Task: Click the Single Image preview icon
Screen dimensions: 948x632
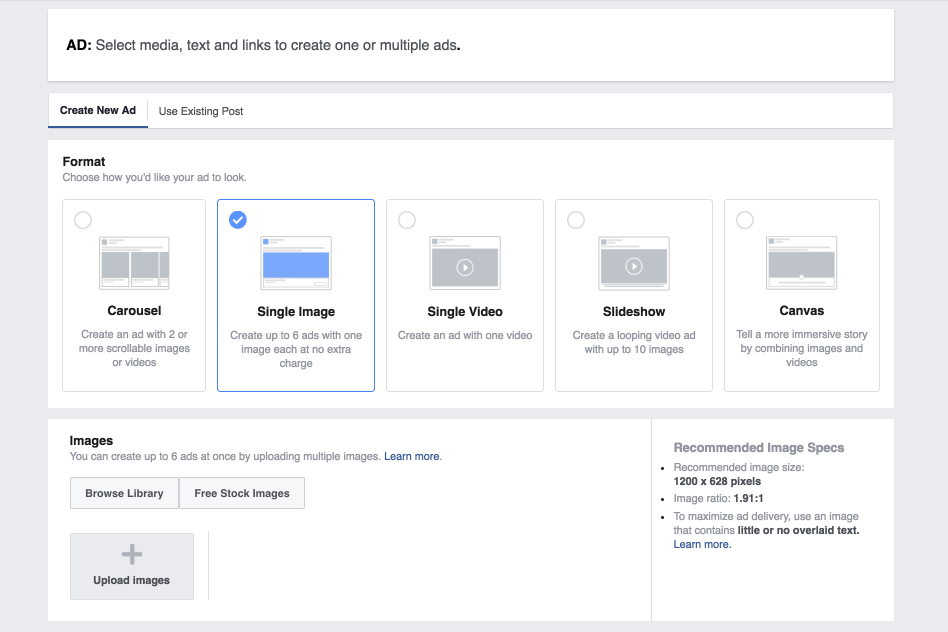Action: pyautogui.click(x=296, y=263)
